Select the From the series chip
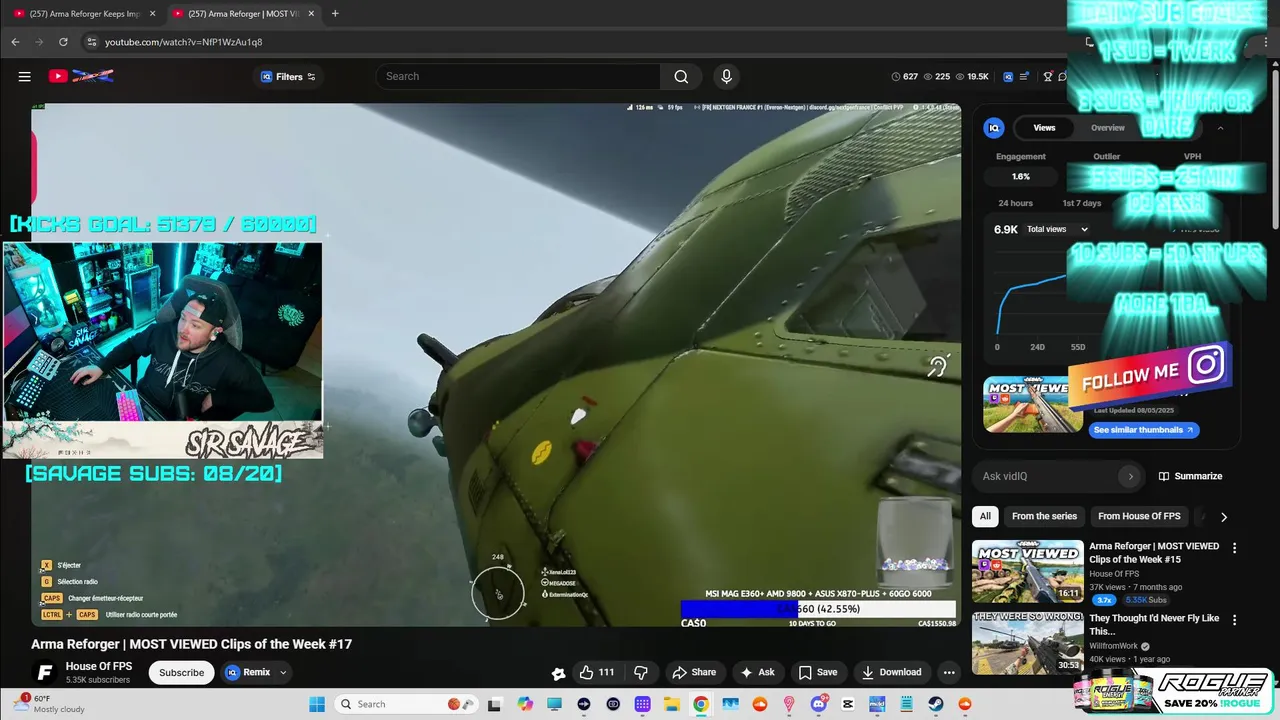 click(1044, 516)
